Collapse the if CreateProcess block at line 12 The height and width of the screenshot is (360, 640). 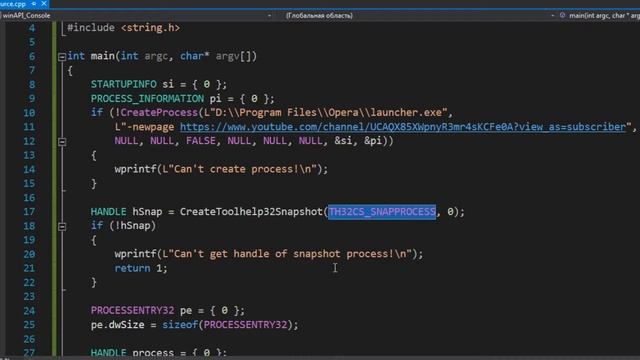(x=62, y=142)
